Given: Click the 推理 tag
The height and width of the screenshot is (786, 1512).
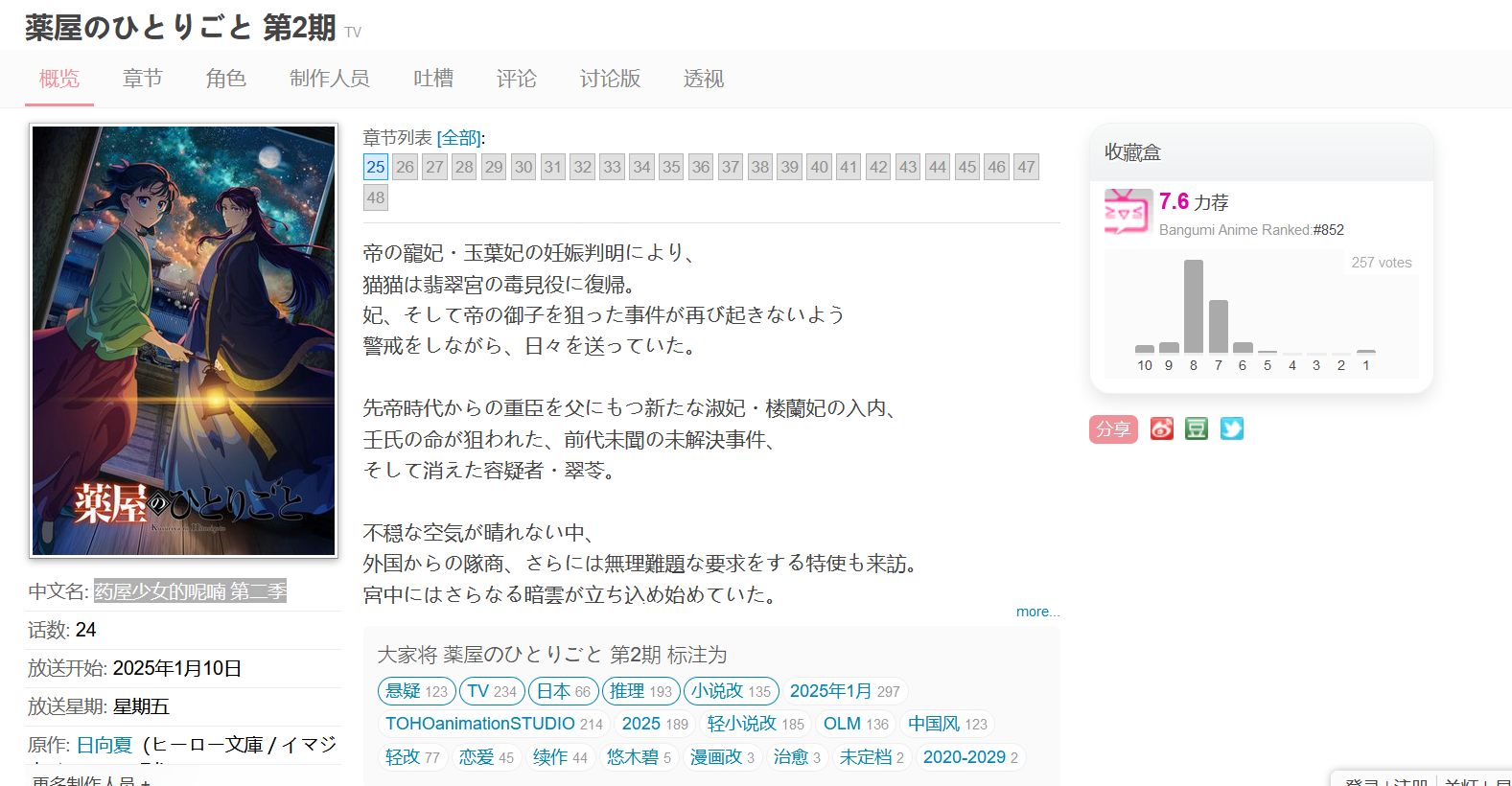Looking at the screenshot, I should 641,691.
